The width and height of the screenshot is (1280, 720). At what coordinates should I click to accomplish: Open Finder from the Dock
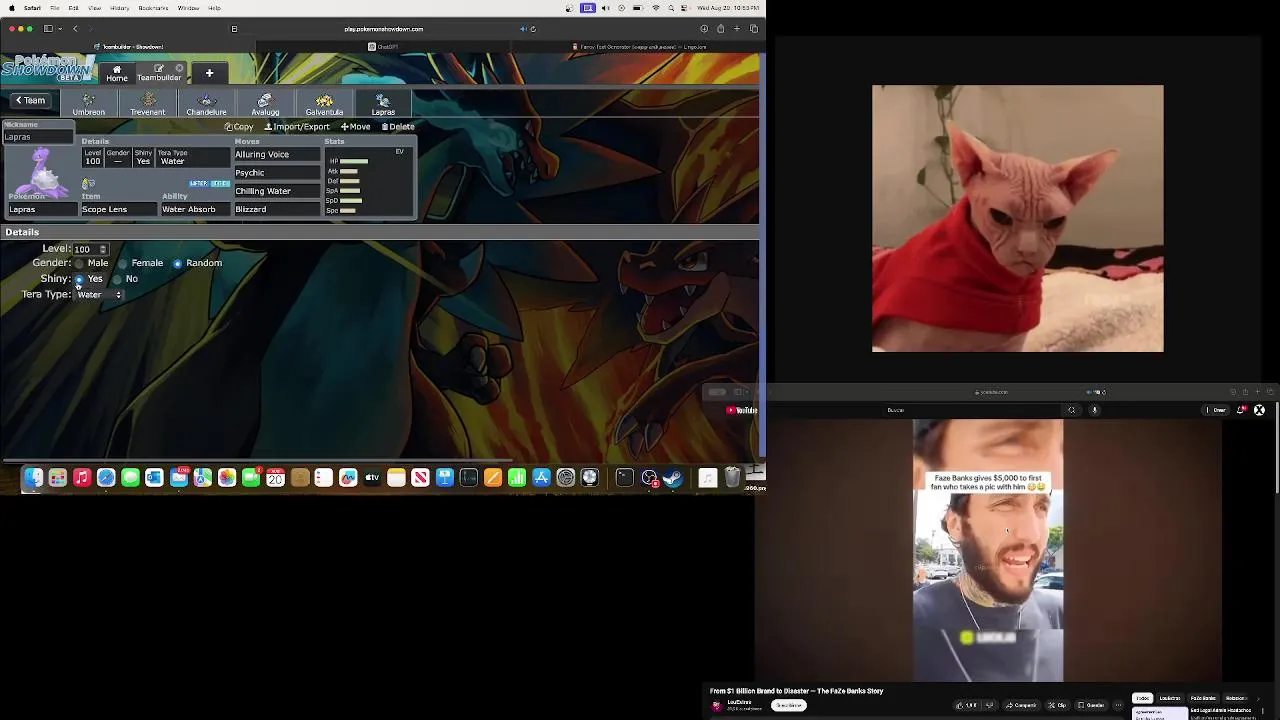coord(33,478)
